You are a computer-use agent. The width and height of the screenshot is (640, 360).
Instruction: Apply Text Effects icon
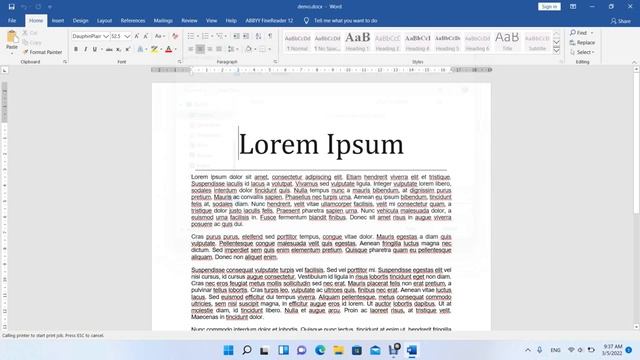[x=140, y=49]
